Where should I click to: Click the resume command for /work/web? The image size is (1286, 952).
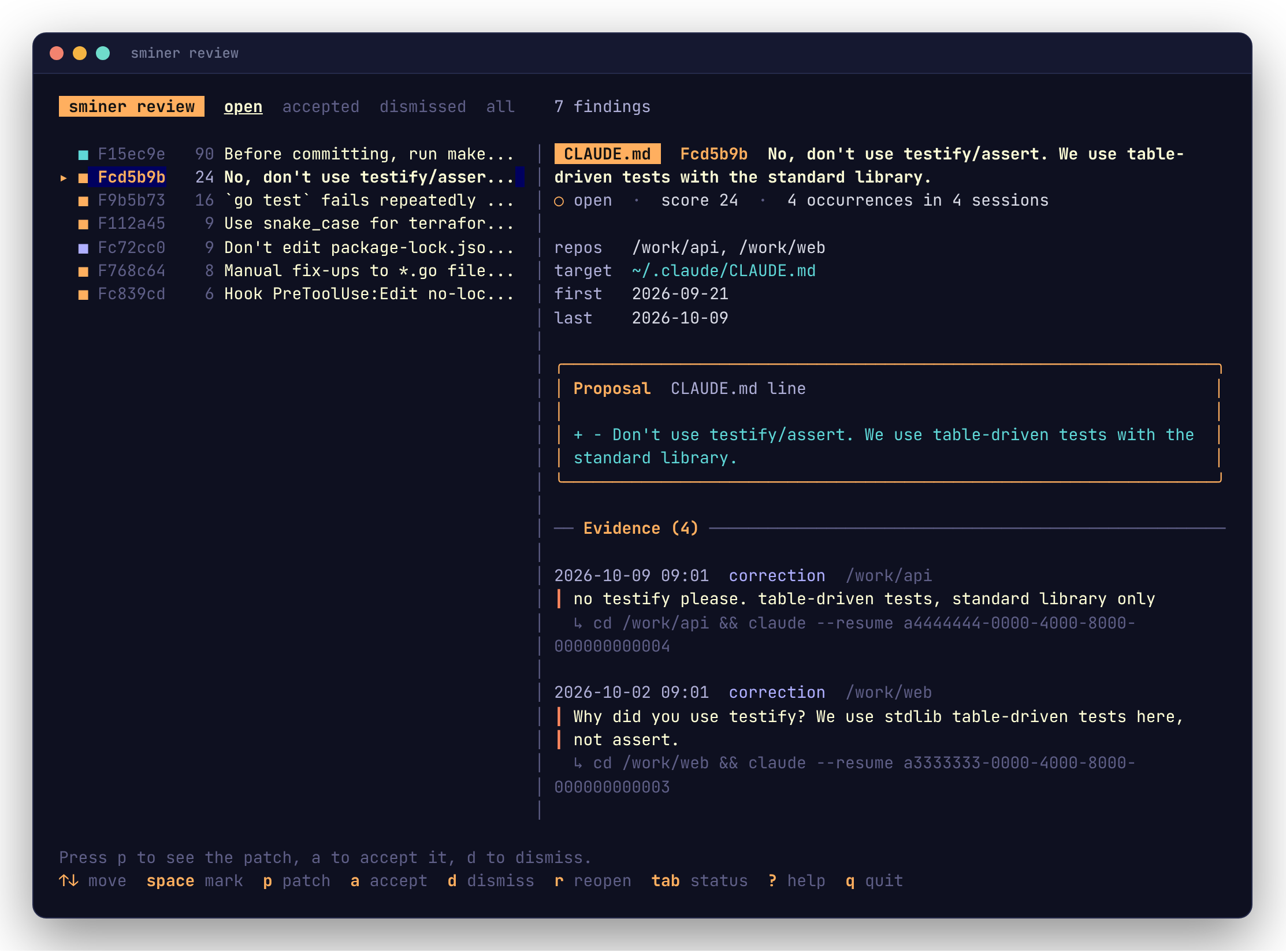(845, 775)
